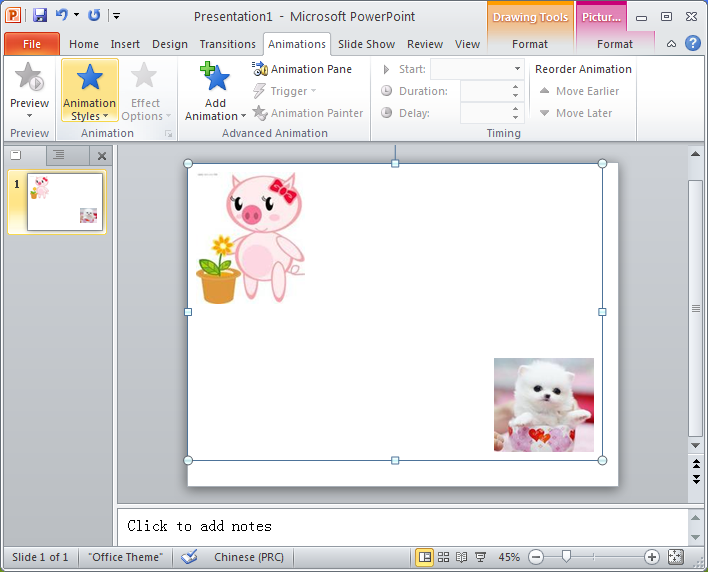Switch to the Review tab
Viewport: 708px width, 572px height.
tap(424, 44)
